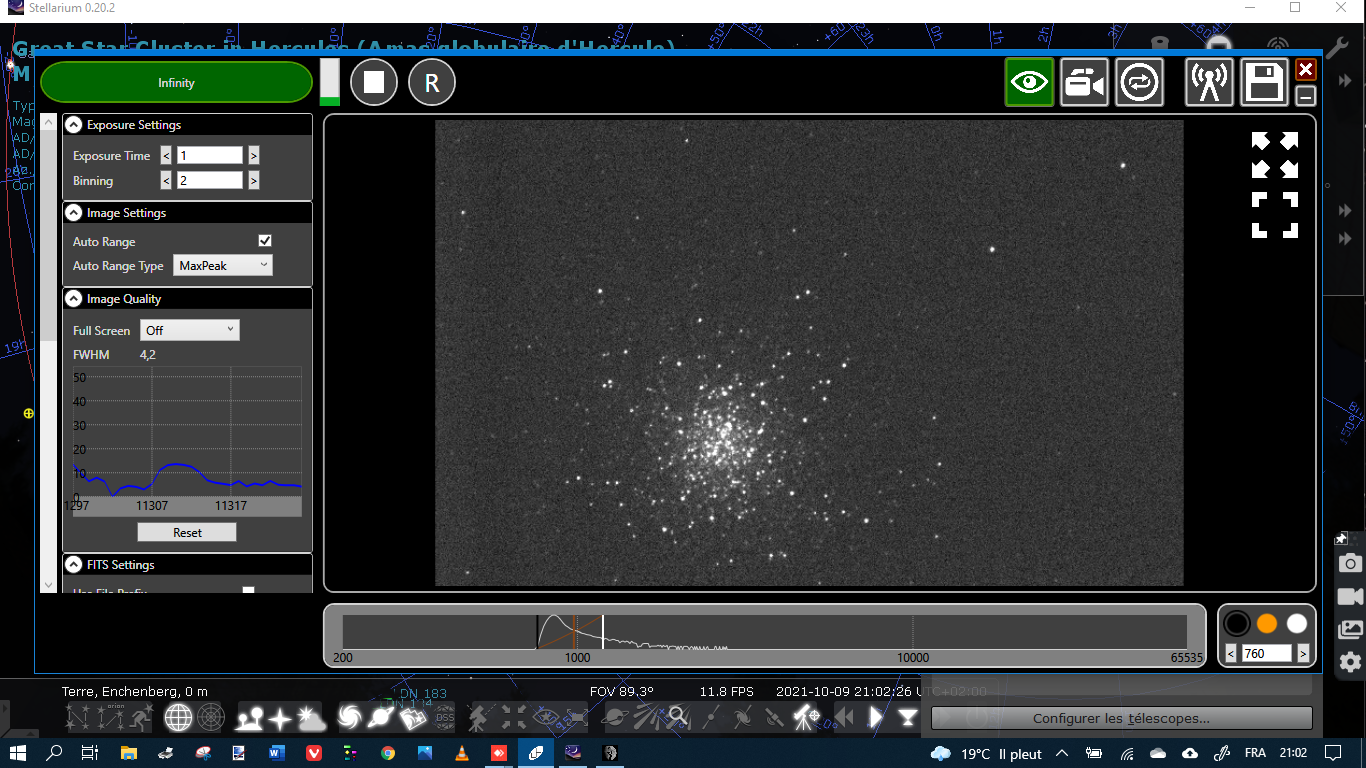Decrease the Exposure Time value
1366x768 pixels.
[166, 155]
